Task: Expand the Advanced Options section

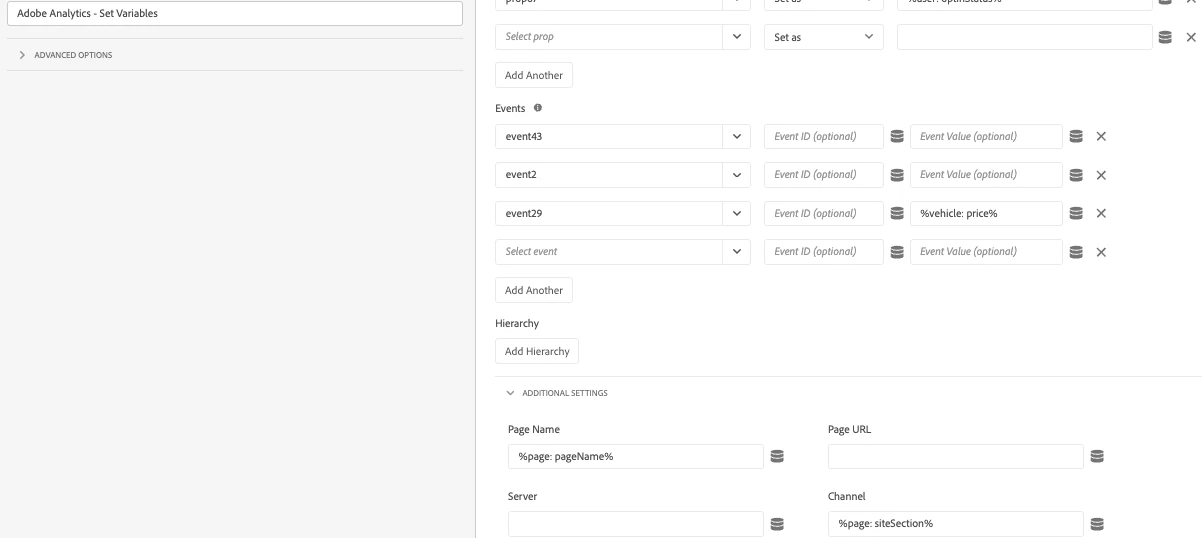Action: coord(66,55)
